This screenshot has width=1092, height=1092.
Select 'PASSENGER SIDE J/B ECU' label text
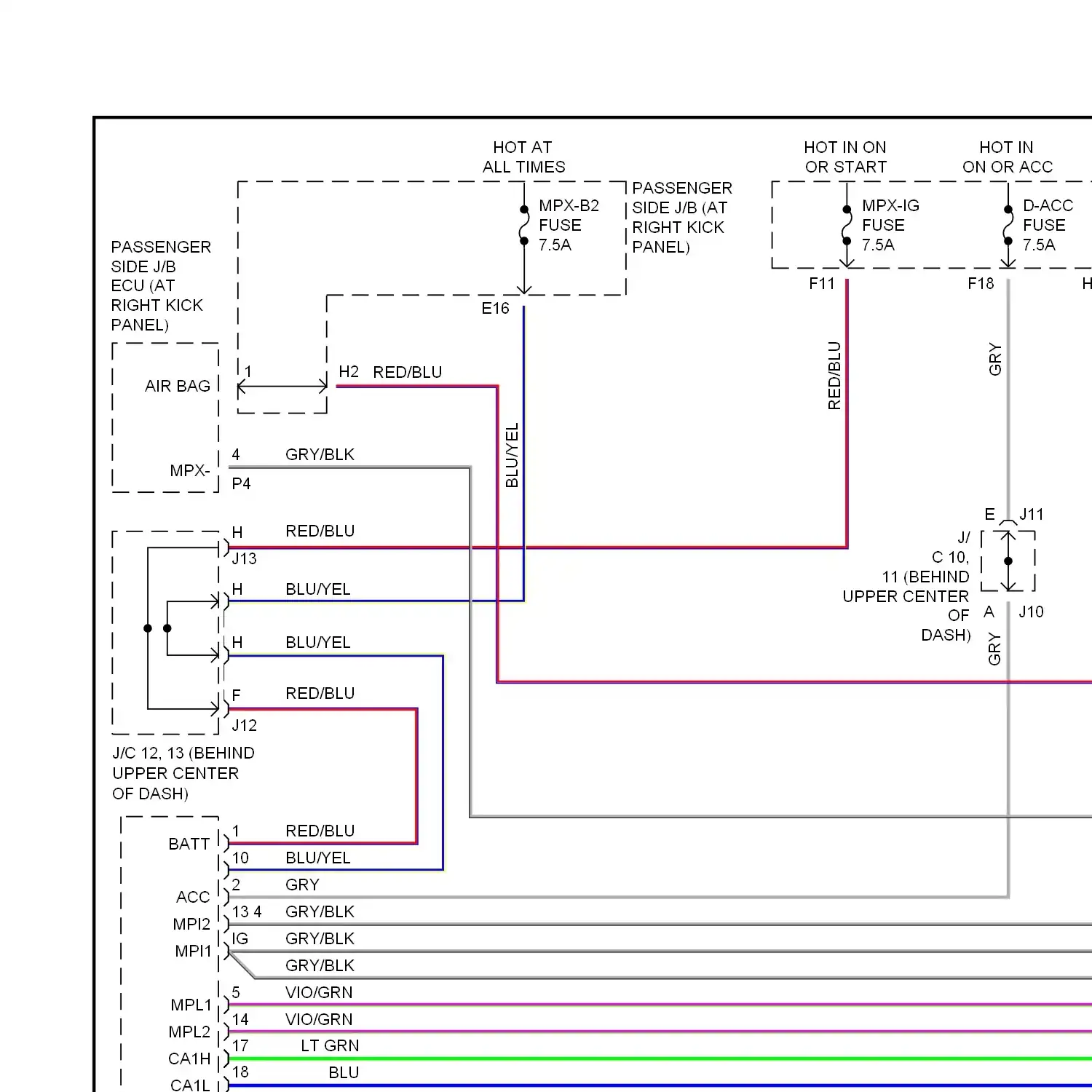point(161,285)
